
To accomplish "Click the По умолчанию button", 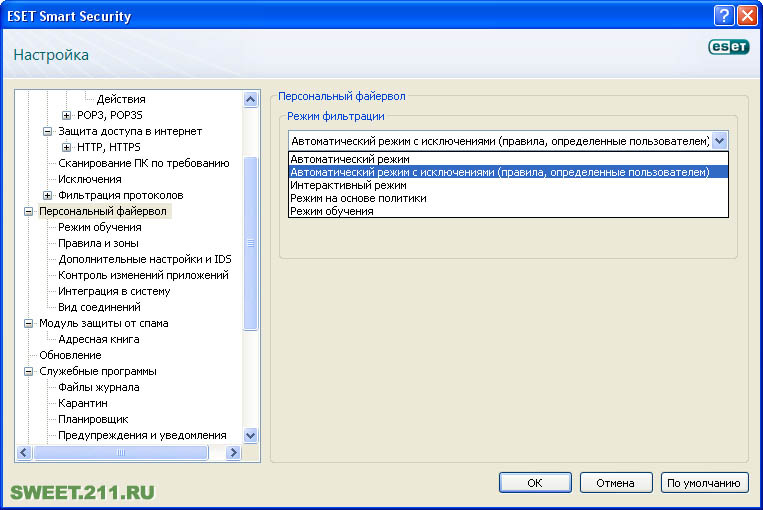I will click(704, 483).
